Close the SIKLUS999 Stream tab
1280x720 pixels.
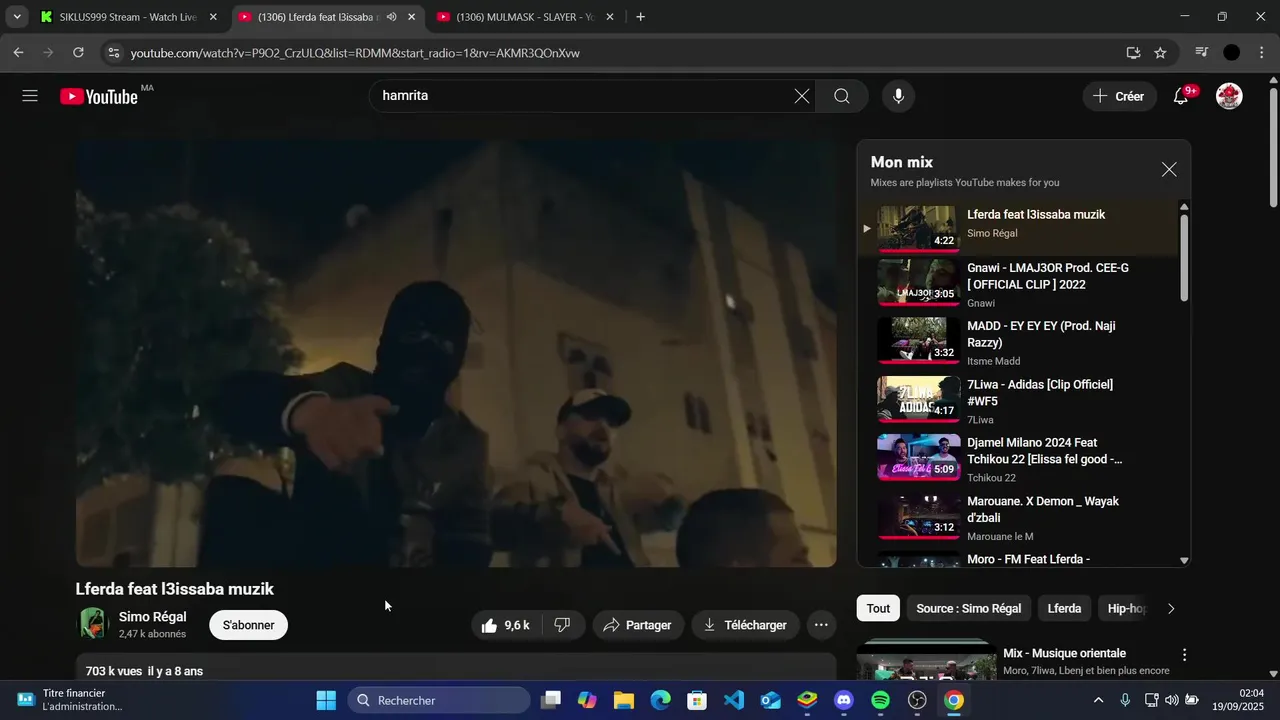point(213,17)
